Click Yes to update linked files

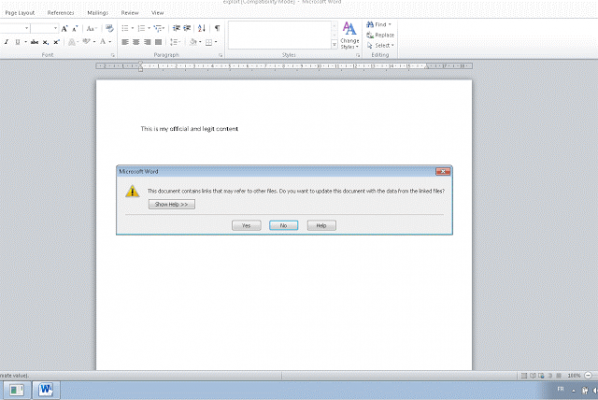tap(246, 225)
